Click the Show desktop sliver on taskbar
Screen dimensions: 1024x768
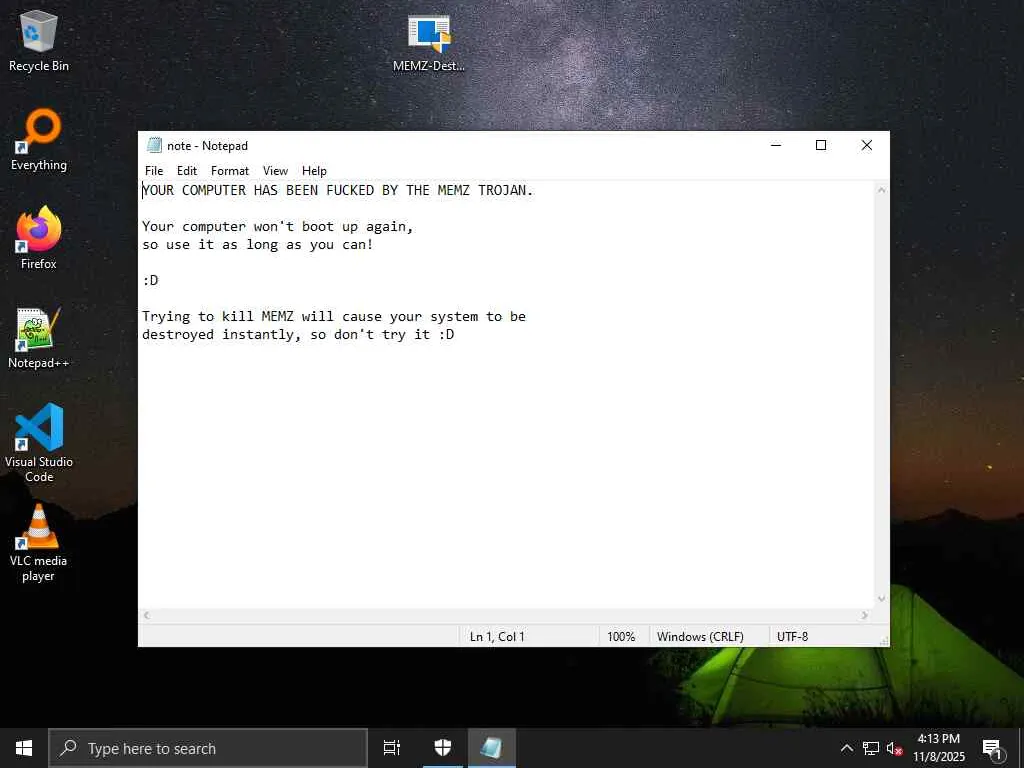click(x=1021, y=748)
